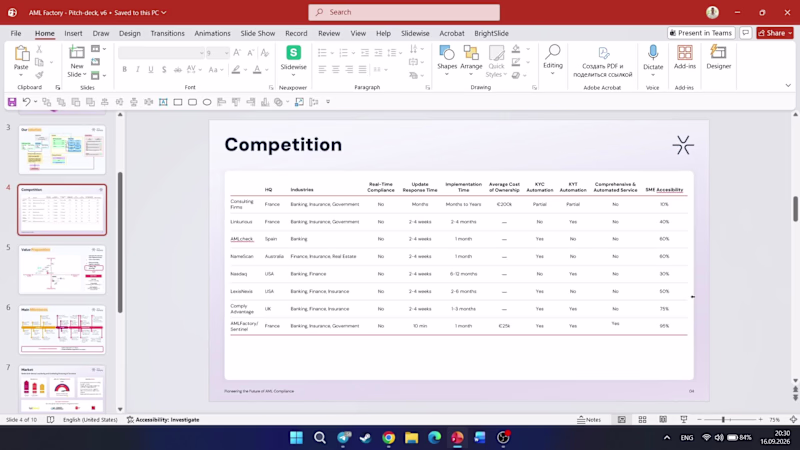Viewport: 800px width, 450px height.
Task: Open the font name dropdown
Action: point(202,53)
